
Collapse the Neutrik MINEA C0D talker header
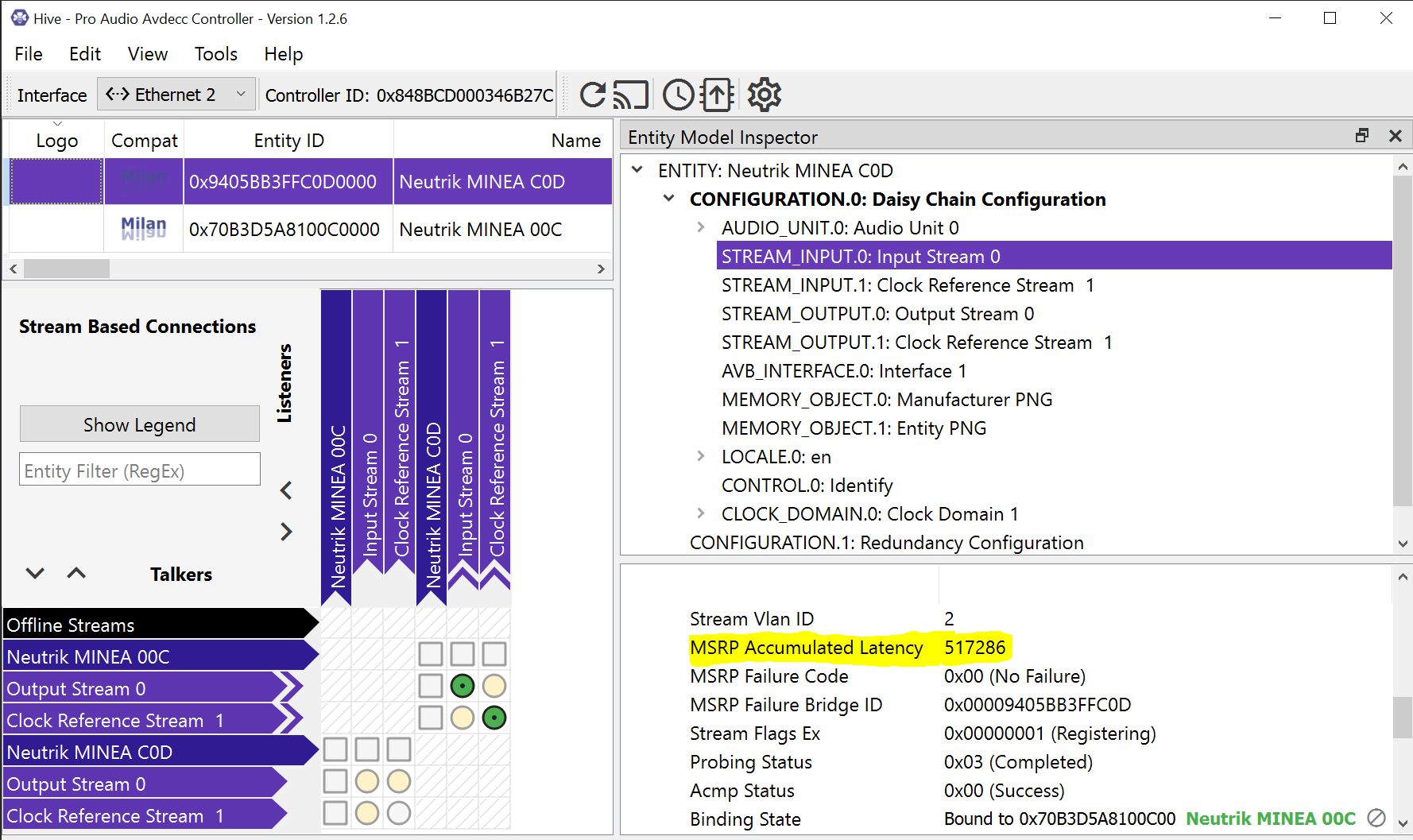[161, 752]
